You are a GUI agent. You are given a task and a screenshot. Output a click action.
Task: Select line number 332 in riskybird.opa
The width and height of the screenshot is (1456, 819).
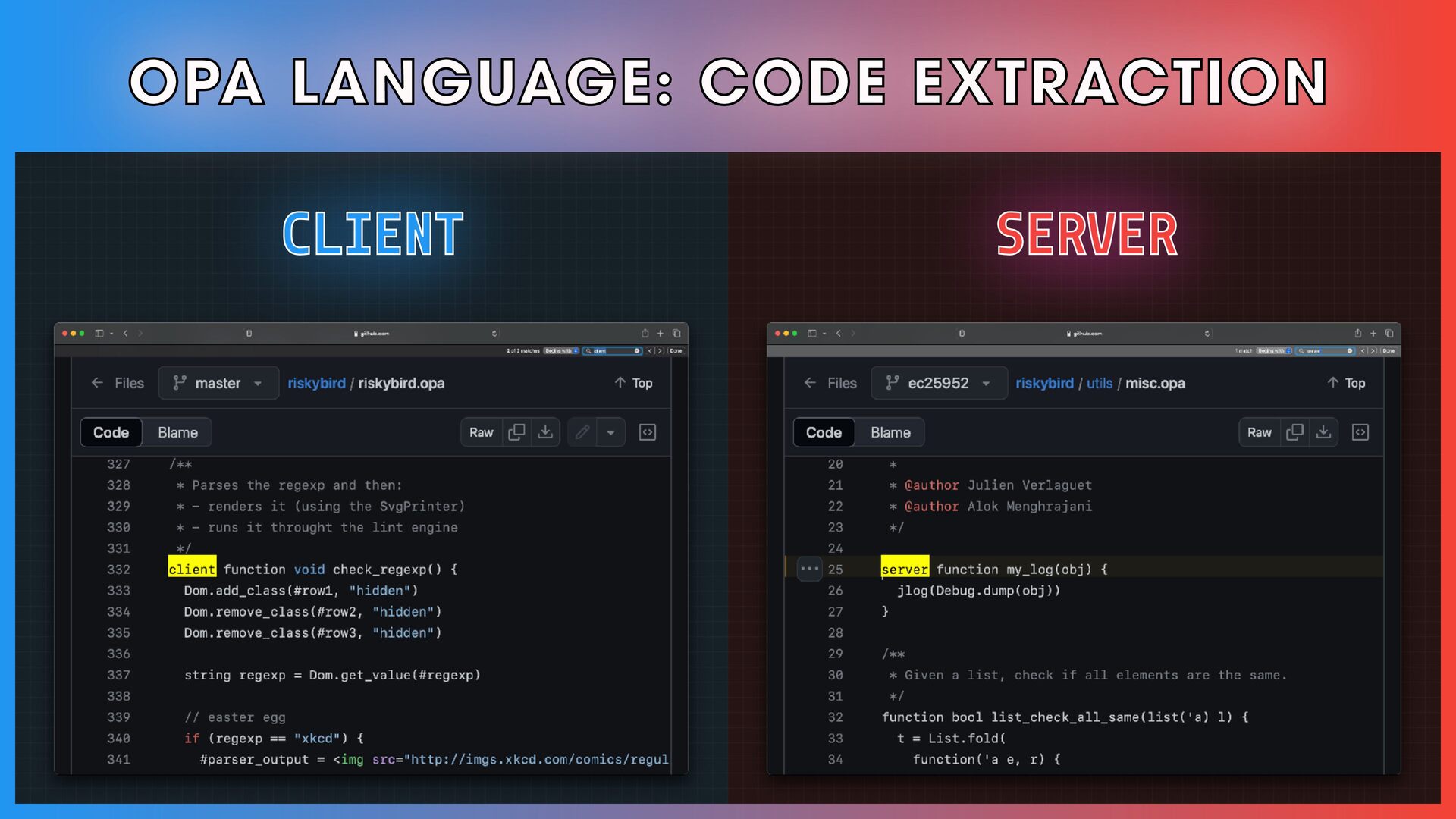[x=118, y=570]
